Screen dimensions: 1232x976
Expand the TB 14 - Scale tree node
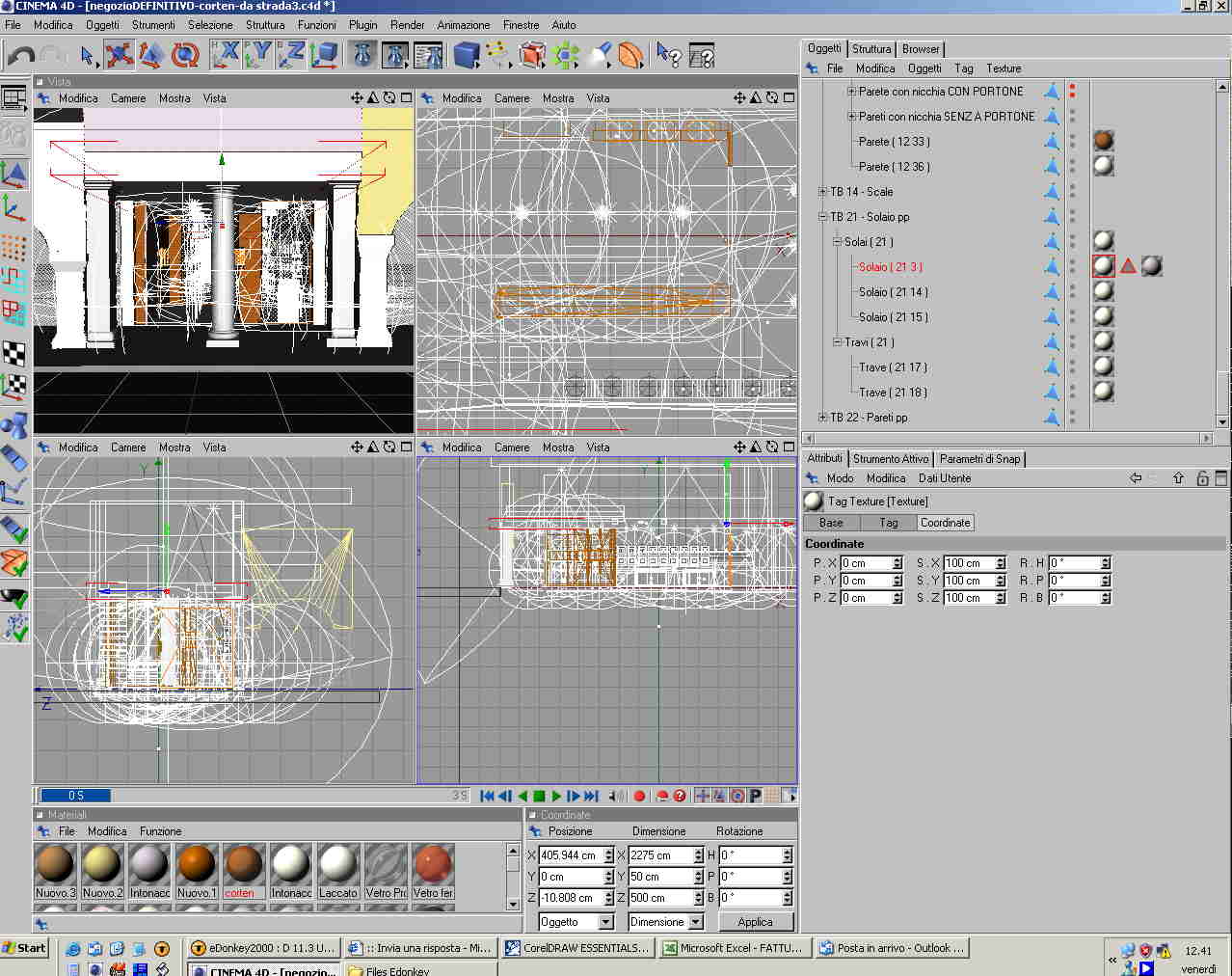point(822,192)
